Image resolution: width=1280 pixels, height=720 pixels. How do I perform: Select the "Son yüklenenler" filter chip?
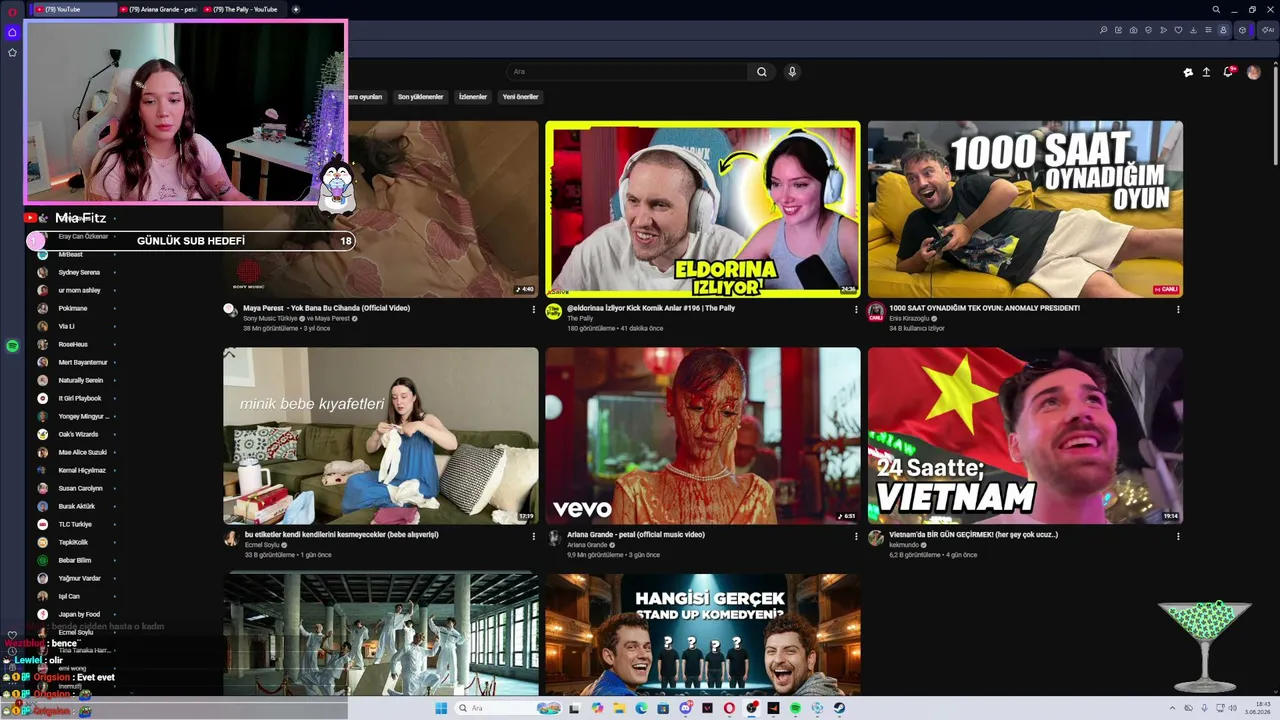click(420, 97)
